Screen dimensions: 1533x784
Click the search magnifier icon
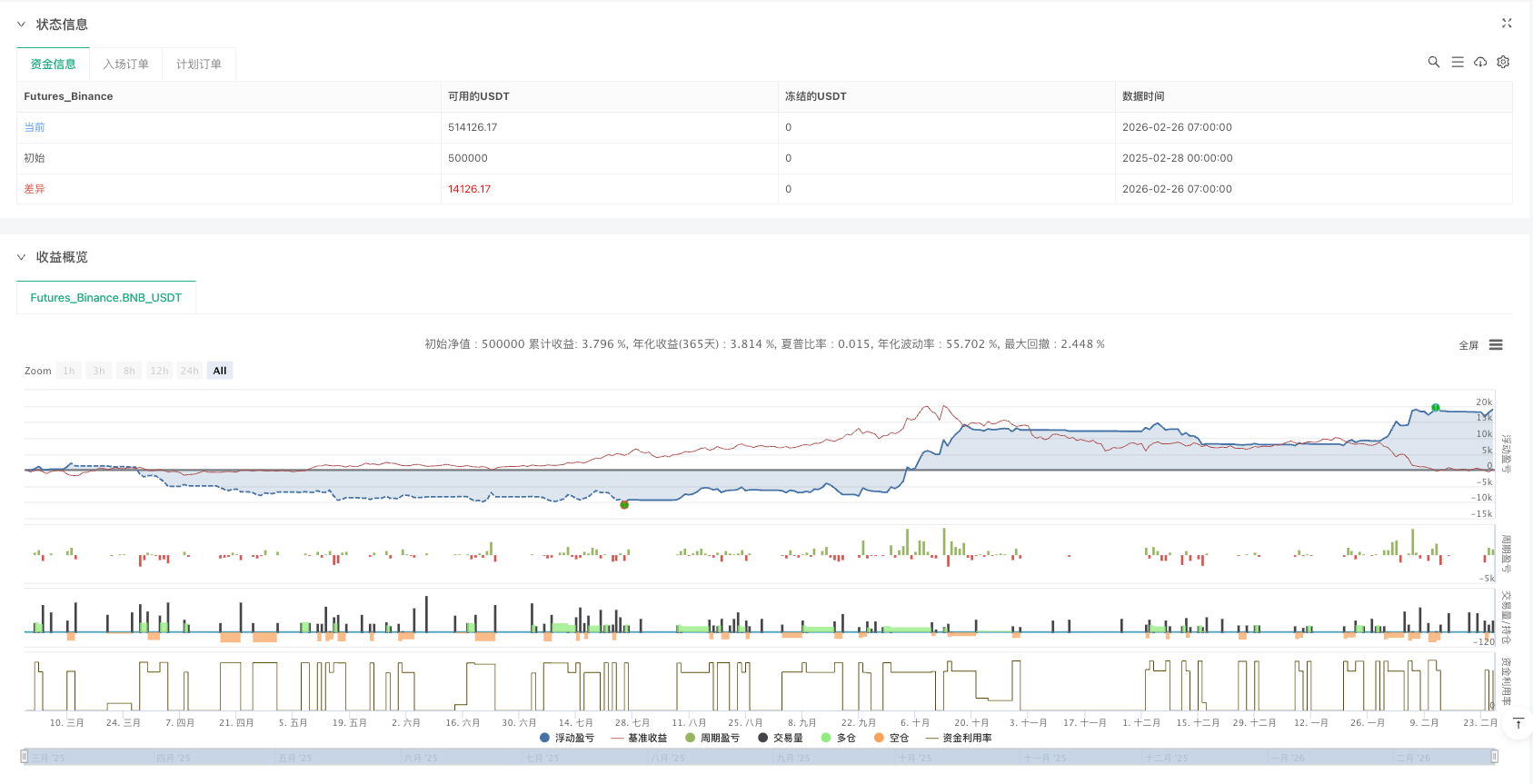click(x=1433, y=62)
